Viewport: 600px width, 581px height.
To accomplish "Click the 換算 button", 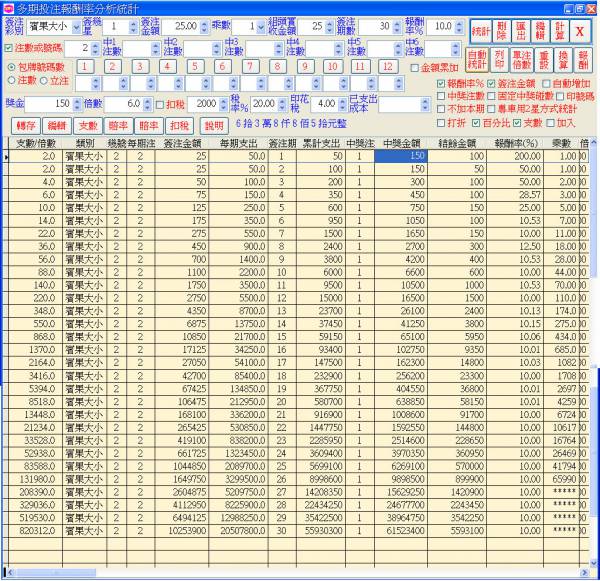I will (563, 60).
